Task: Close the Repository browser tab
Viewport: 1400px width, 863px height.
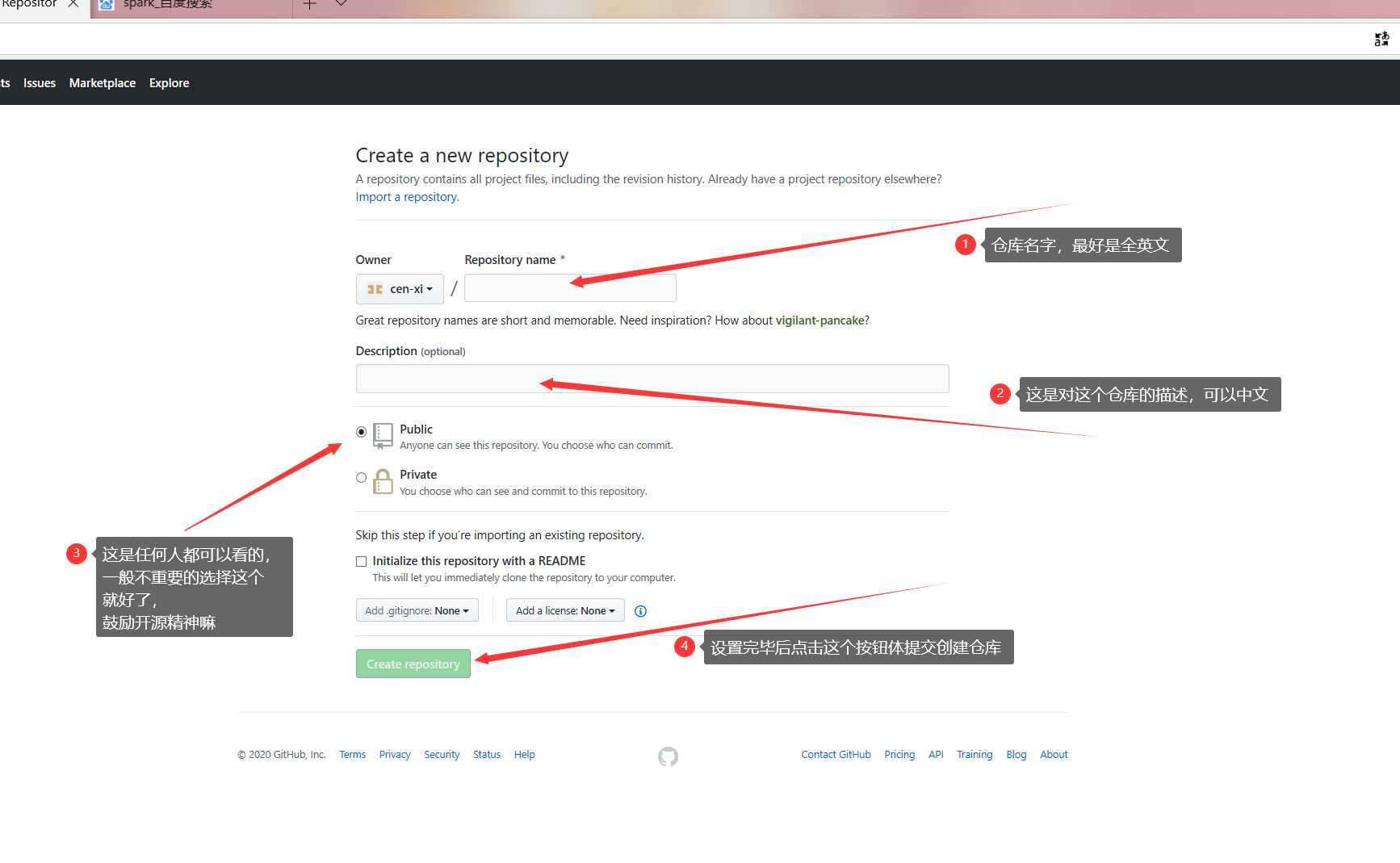Action: (73, 3)
